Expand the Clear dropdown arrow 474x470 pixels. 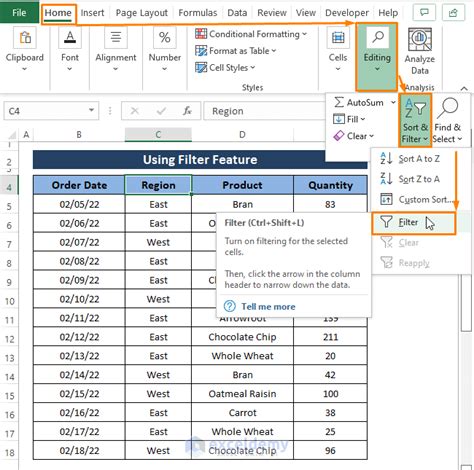pos(371,136)
